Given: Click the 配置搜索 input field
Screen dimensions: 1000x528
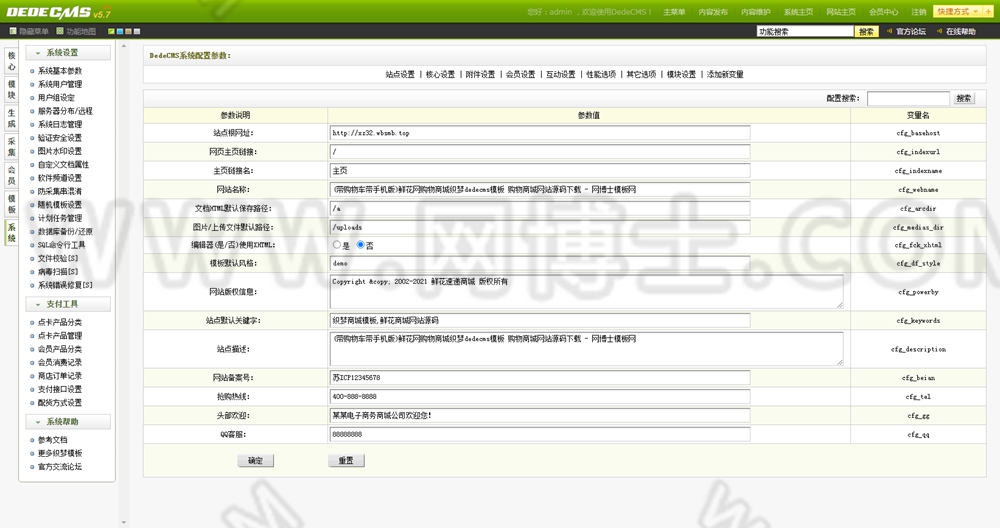Looking at the screenshot, I should 908,98.
